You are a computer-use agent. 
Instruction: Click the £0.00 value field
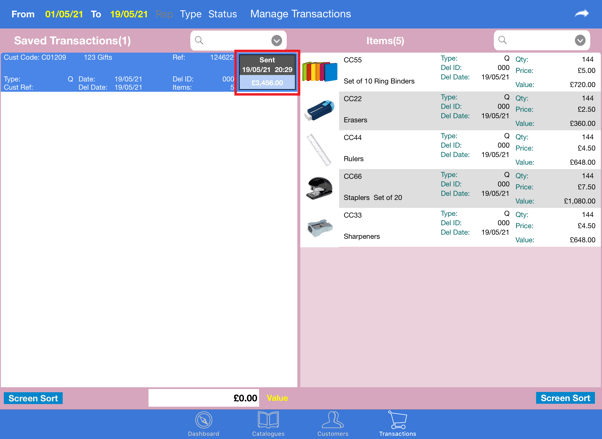[204, 398]
